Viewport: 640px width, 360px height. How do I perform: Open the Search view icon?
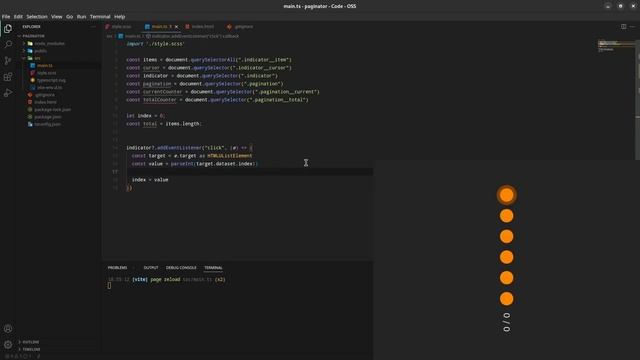tap(8, 44)
